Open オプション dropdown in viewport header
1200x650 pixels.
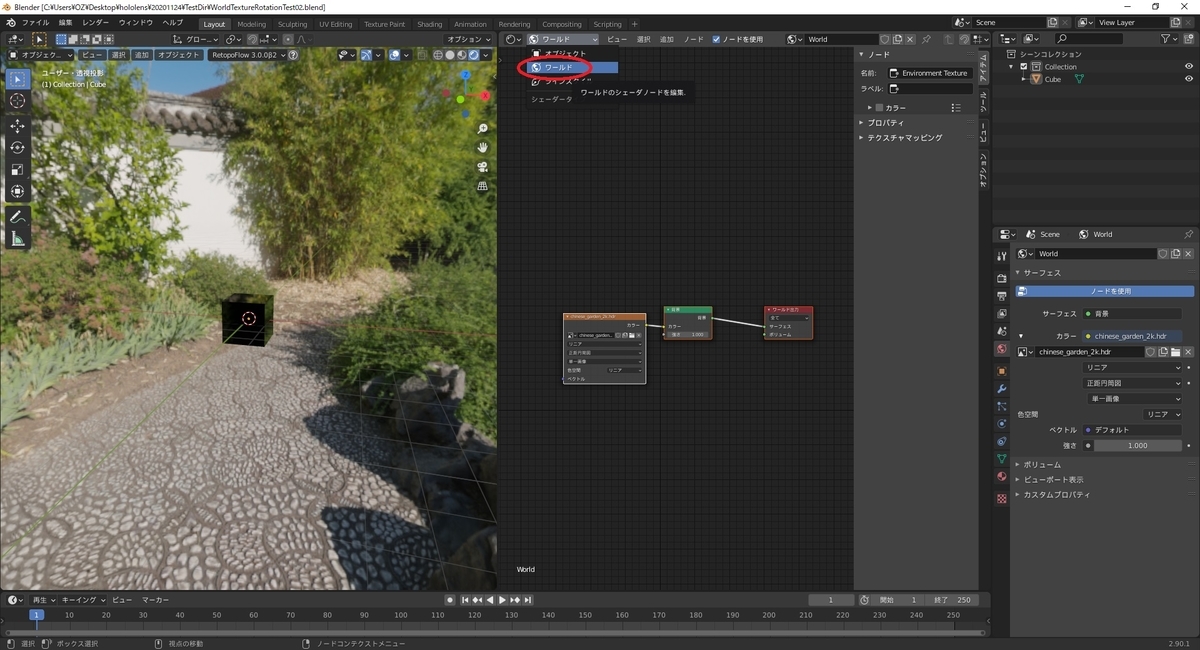point(470,39)
